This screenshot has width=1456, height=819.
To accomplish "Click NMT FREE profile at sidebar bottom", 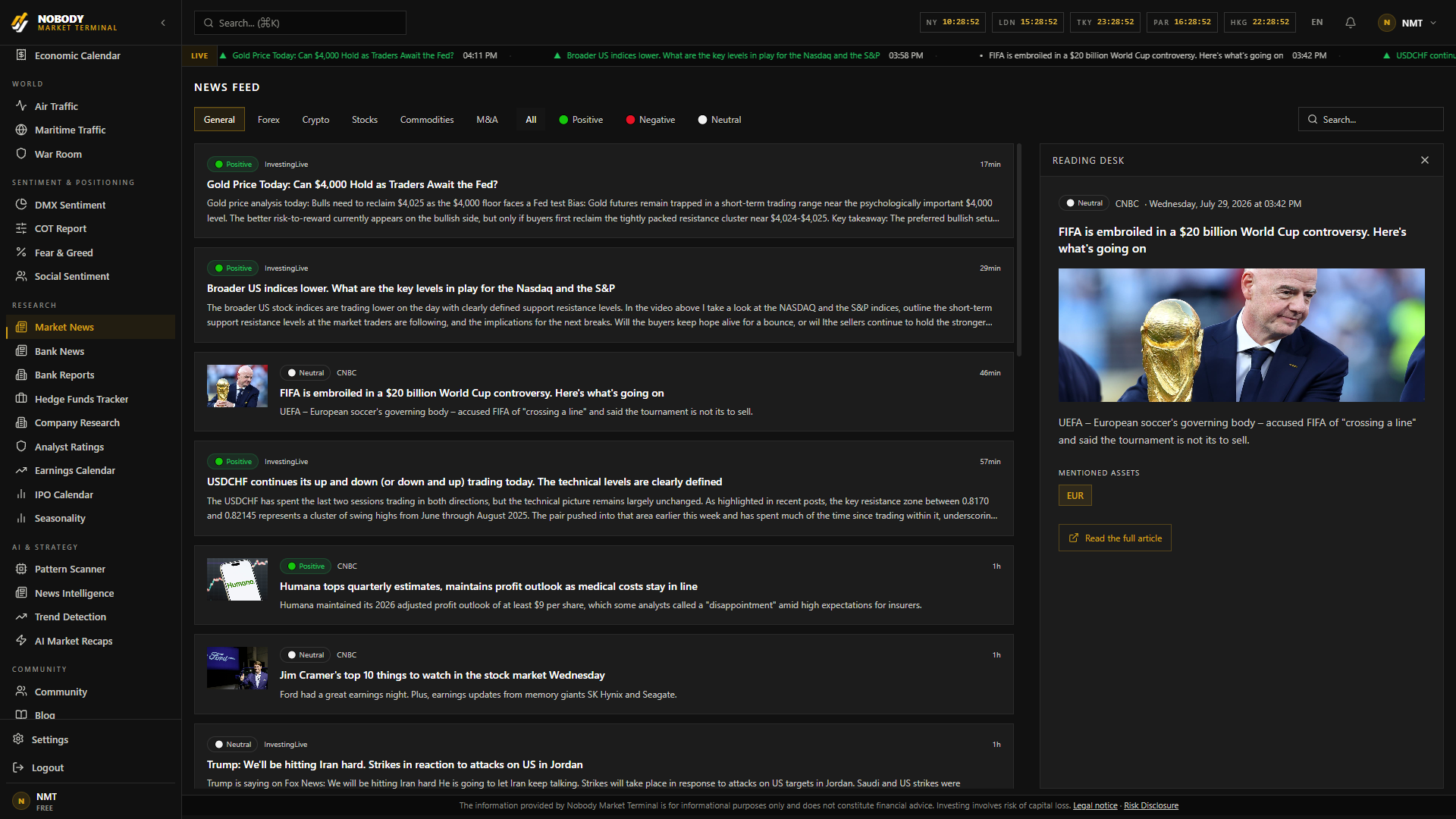I will pyautogui.click(x=91, y=802).
